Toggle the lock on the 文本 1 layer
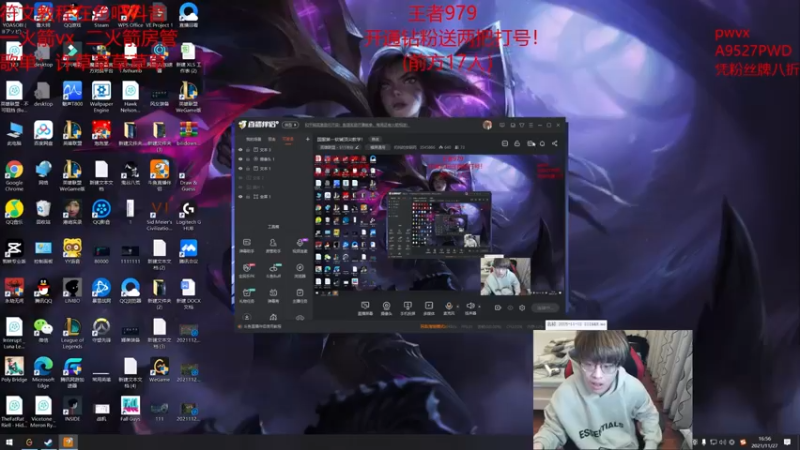 click(x=248, y=168)
